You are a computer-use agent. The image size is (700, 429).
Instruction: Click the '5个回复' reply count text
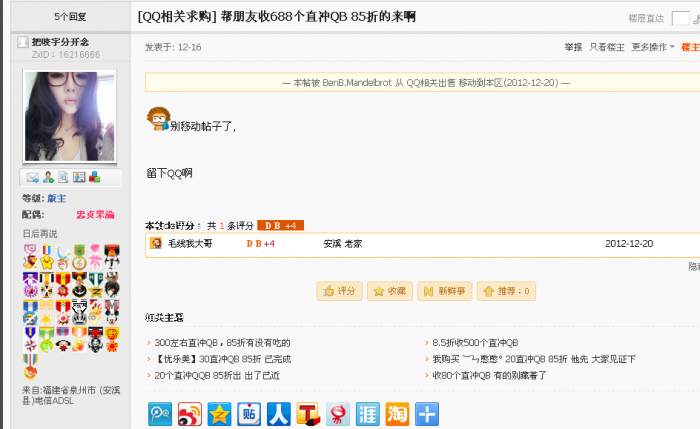(70, 17)
